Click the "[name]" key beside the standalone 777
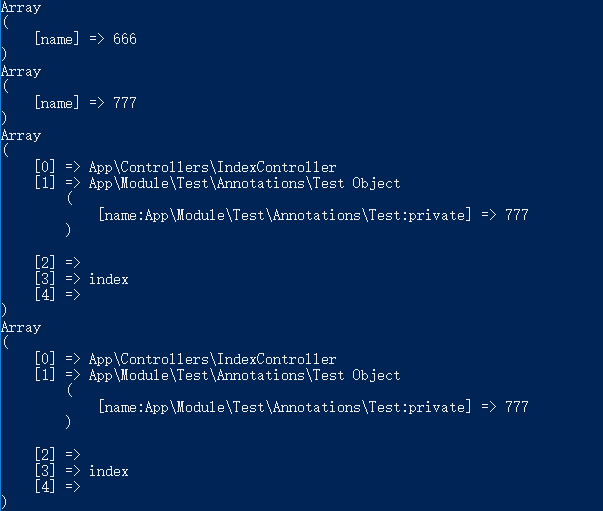 pyautogui.click(x=57, y=103)
